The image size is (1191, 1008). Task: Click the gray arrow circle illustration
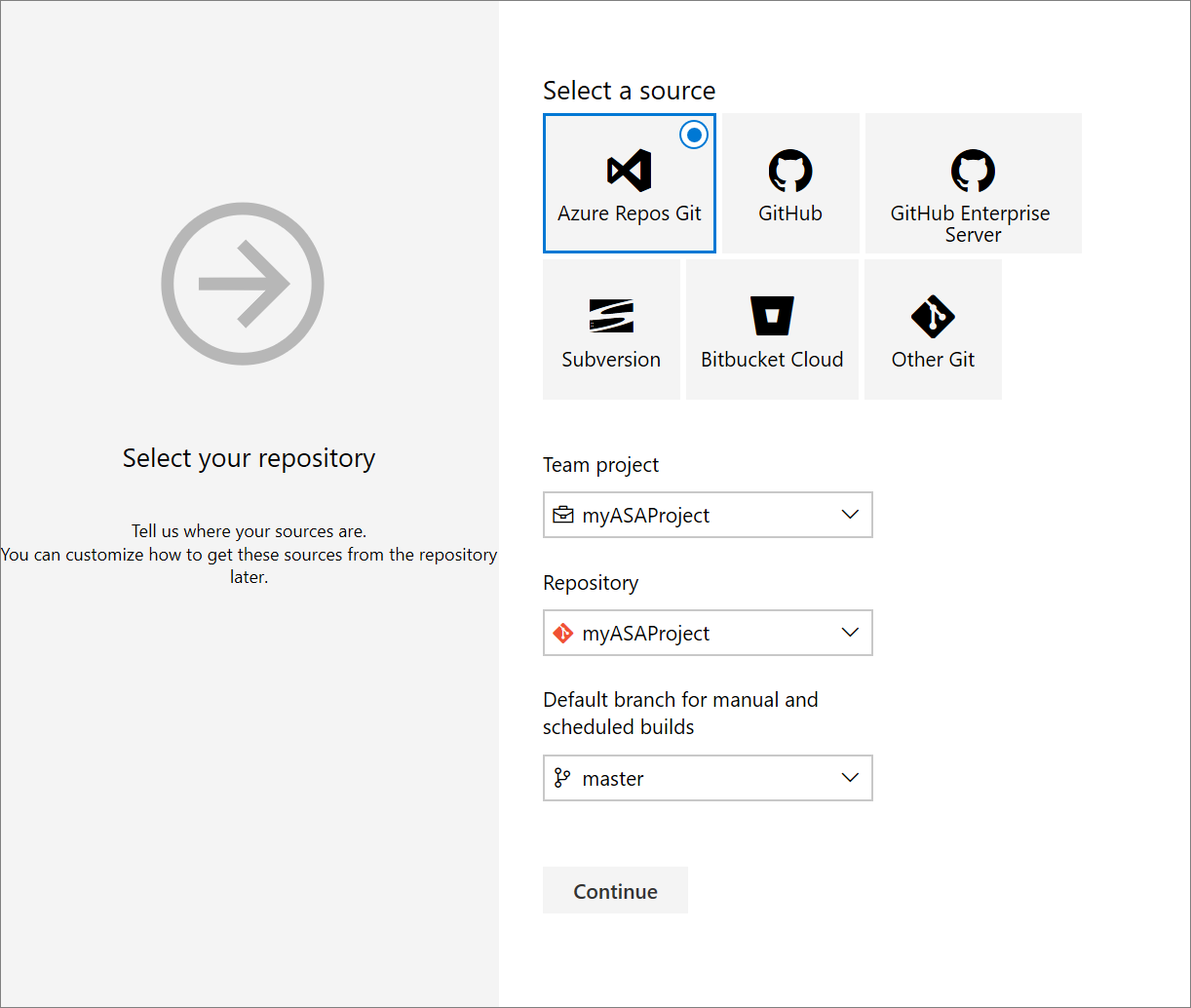pos(243,284)
